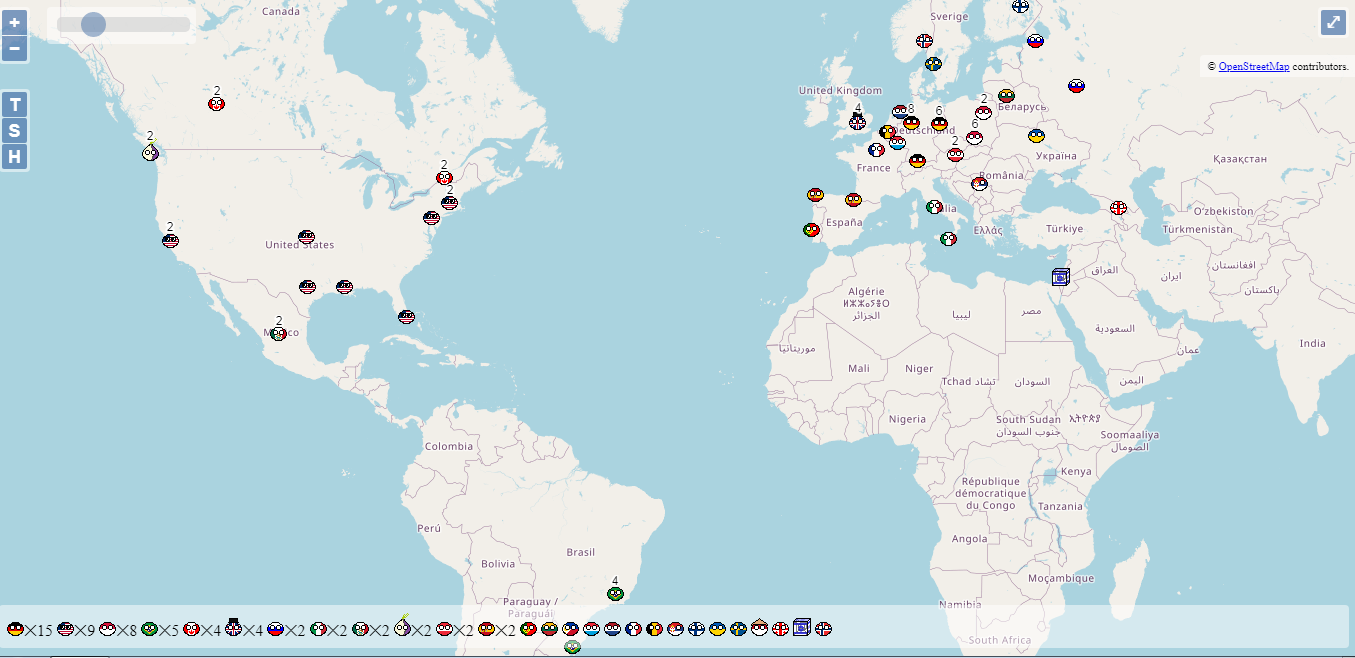Select the southern Germany ball marker
The height and width of the screenshot is (658, 1355).
tap(917, 161)
